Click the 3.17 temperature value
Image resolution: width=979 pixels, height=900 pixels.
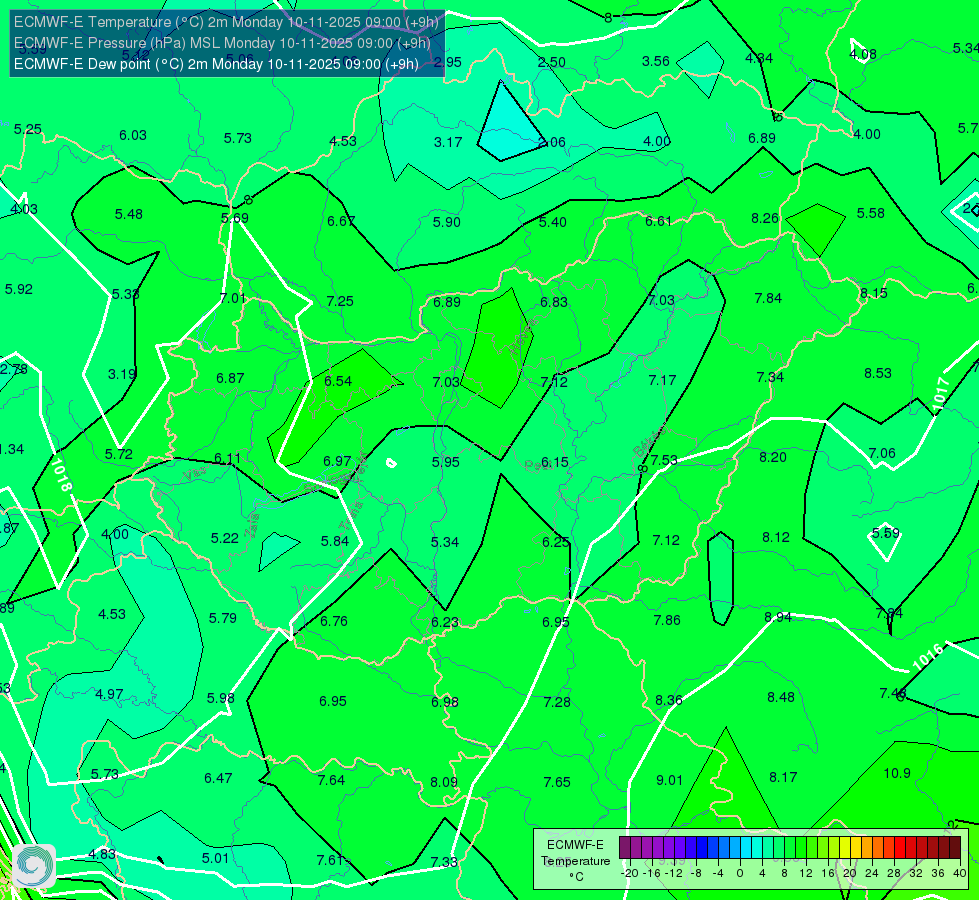pos(448,142)
